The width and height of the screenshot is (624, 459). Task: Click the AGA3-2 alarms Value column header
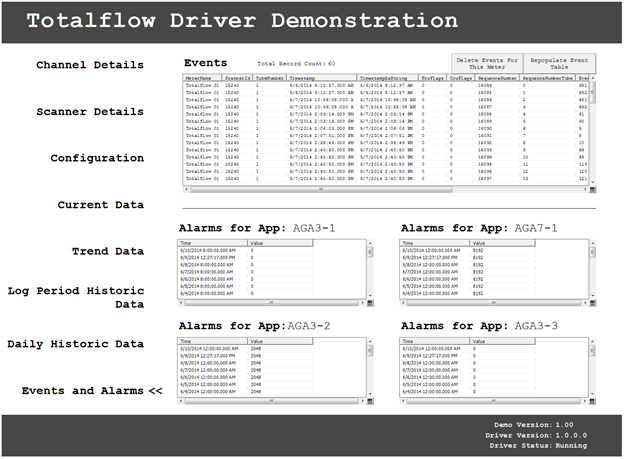click(280, 341)
